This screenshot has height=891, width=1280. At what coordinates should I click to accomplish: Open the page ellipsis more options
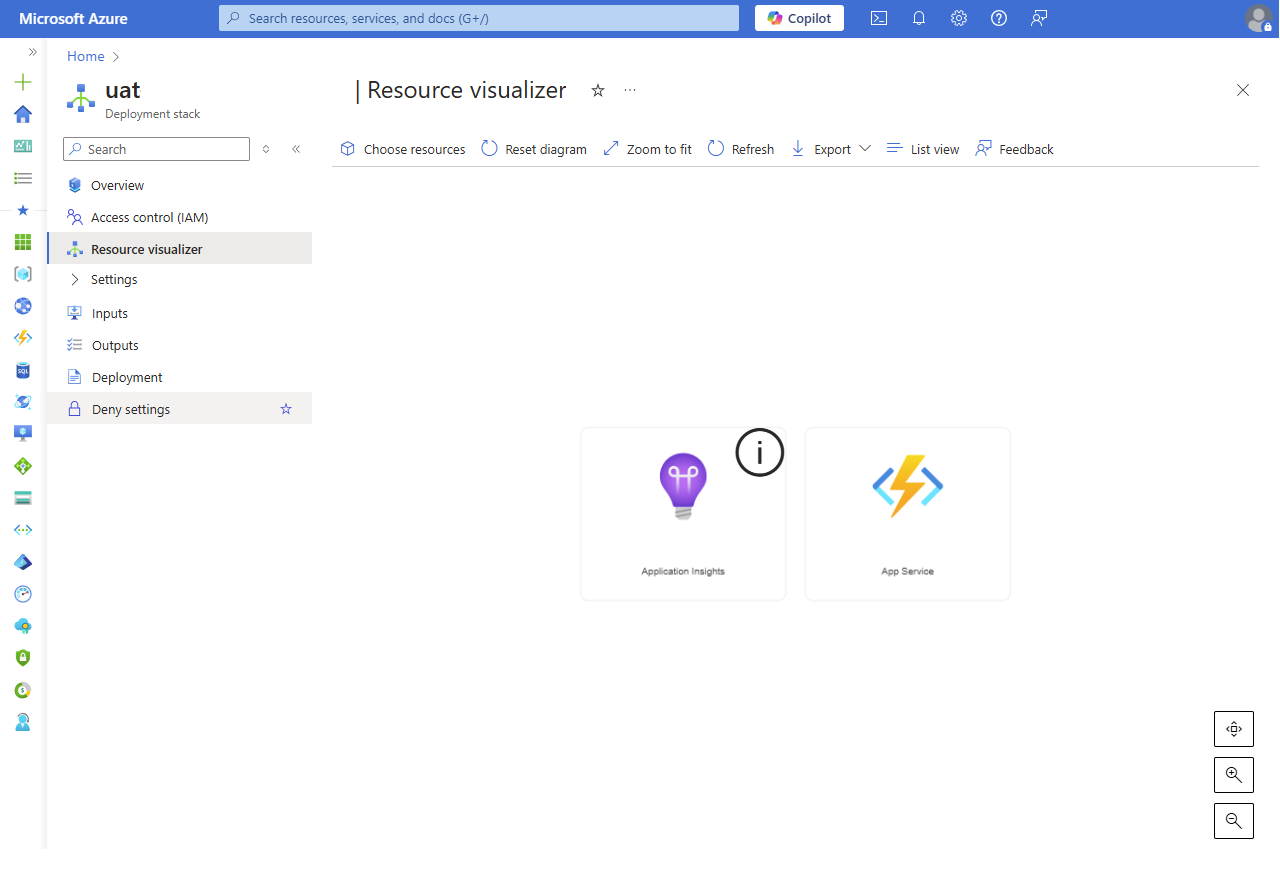coord(630,90)
